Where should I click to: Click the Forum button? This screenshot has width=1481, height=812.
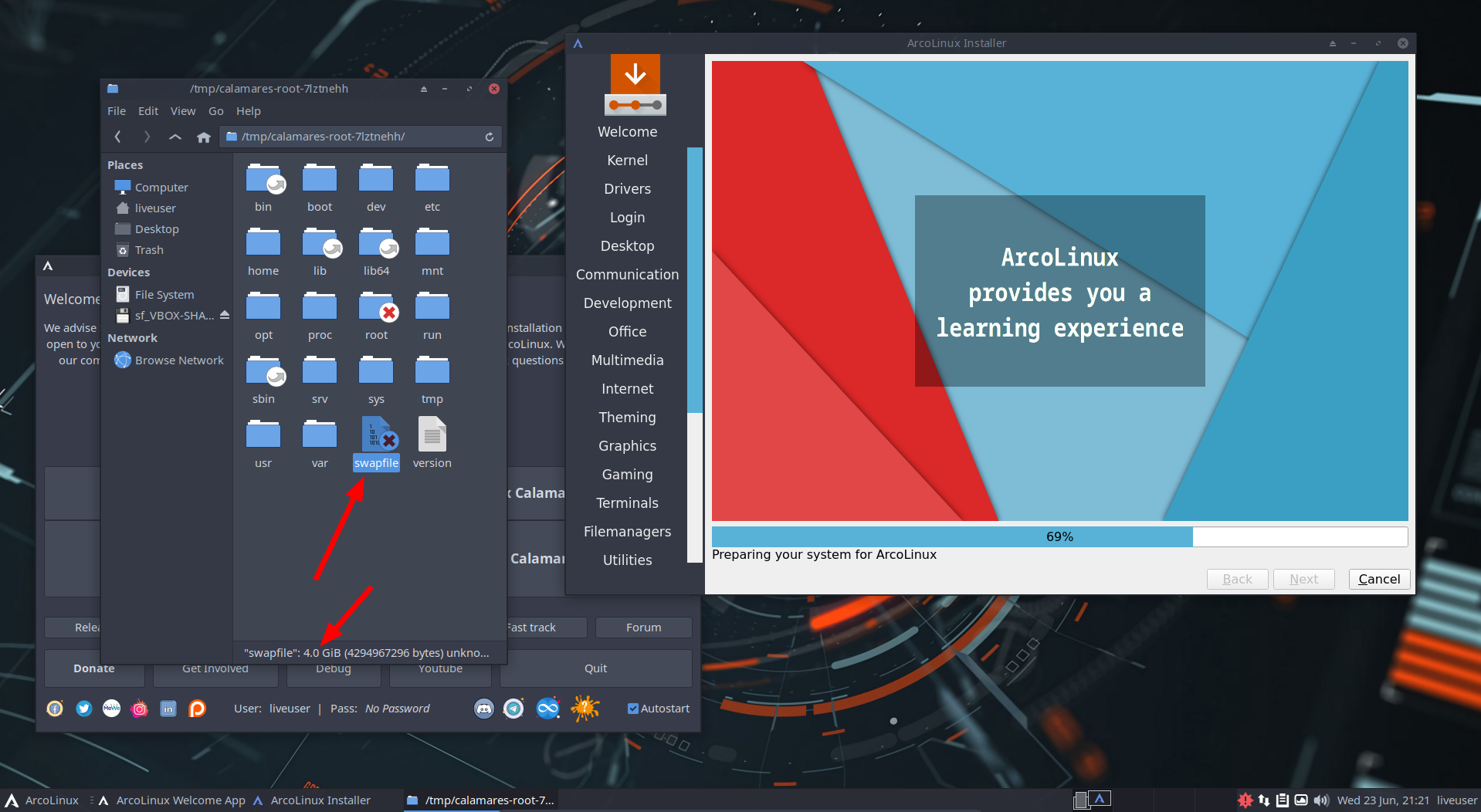(643, 628)
